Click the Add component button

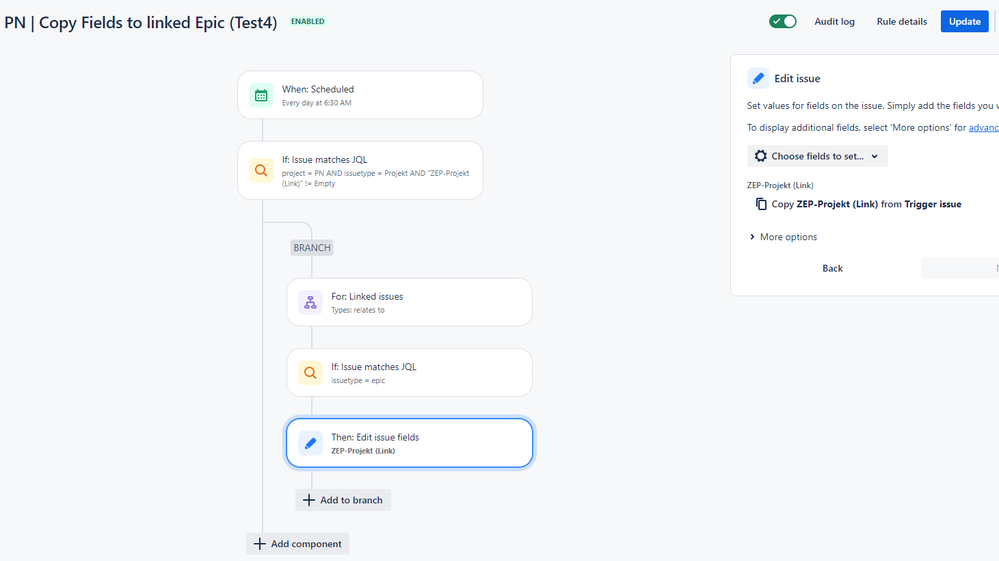coord(298,544)
